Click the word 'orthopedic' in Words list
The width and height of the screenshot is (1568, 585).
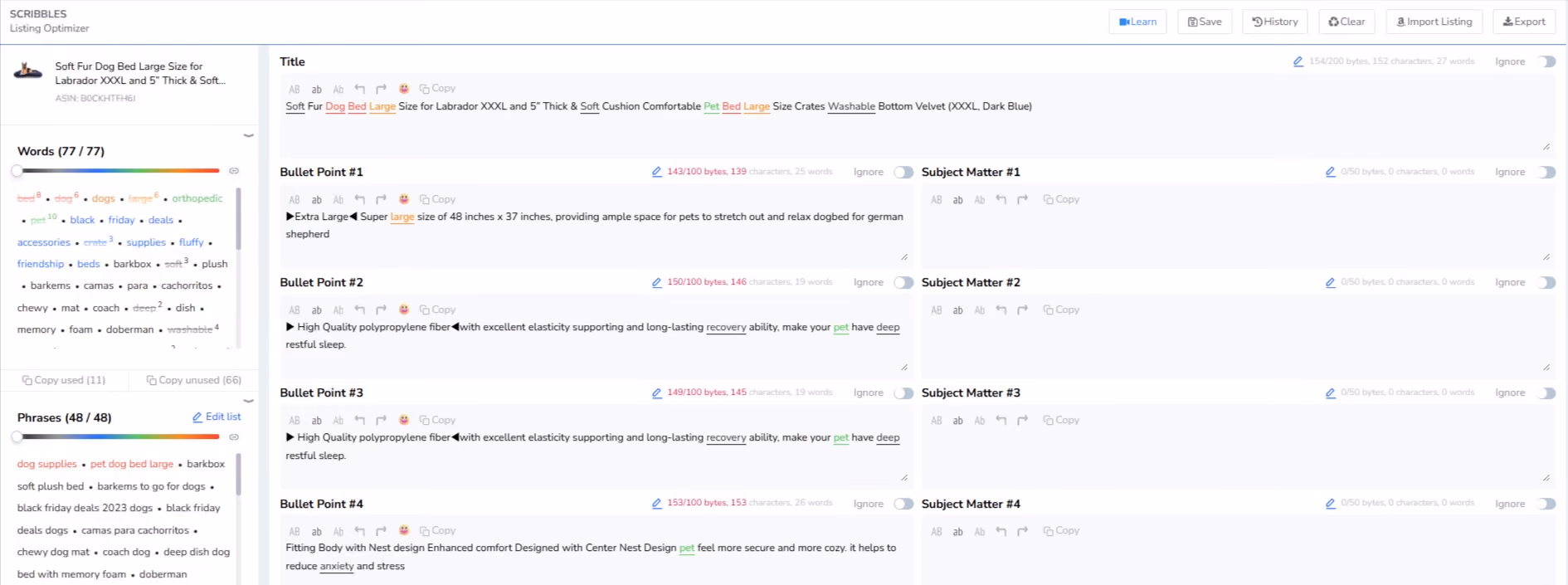[x=197, y=198]
